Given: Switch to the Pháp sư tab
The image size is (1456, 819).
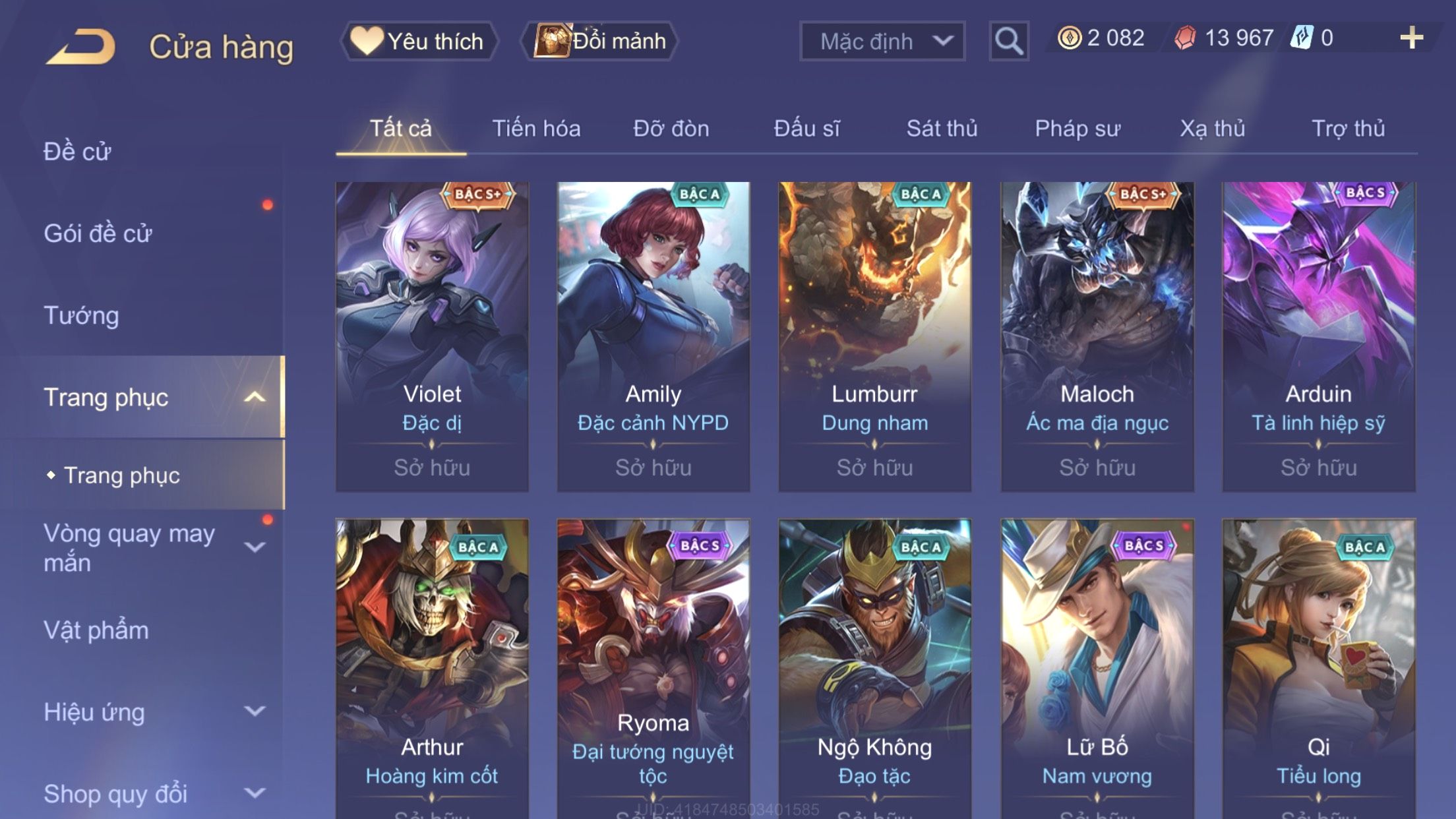Looking at the screenshot, I should pyautogui.click(x=1077, y=129).
